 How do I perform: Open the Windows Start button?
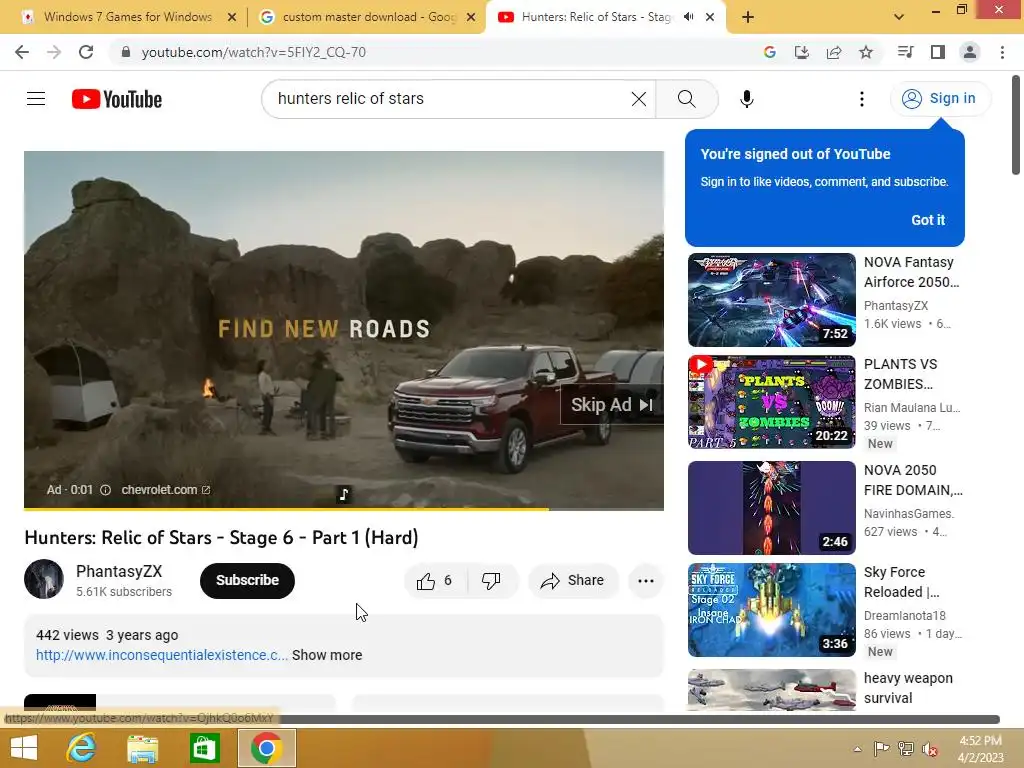coord(24,748)
